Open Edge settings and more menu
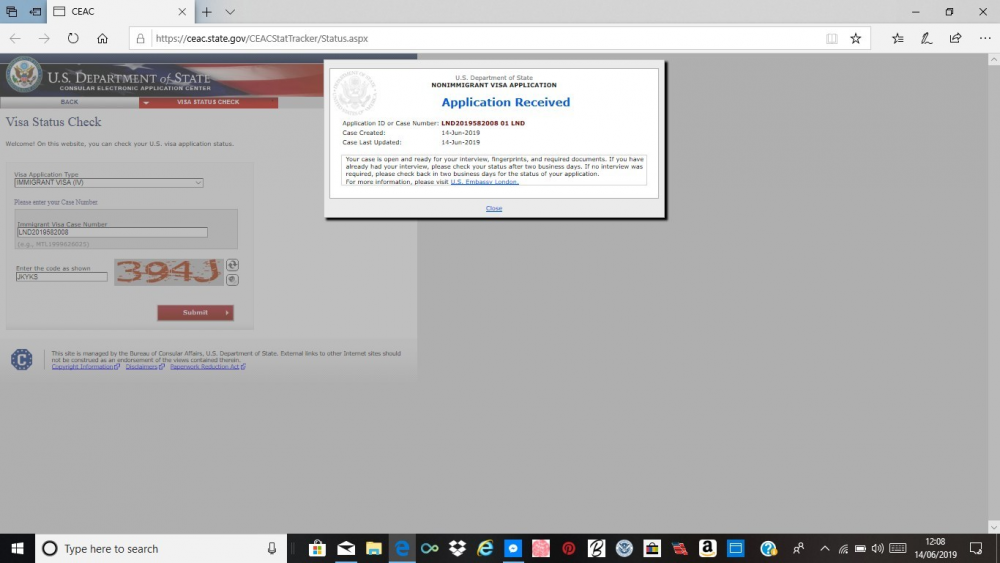Image resolution: width=1000 pixels, height=563 pixels. coord(985,38)
